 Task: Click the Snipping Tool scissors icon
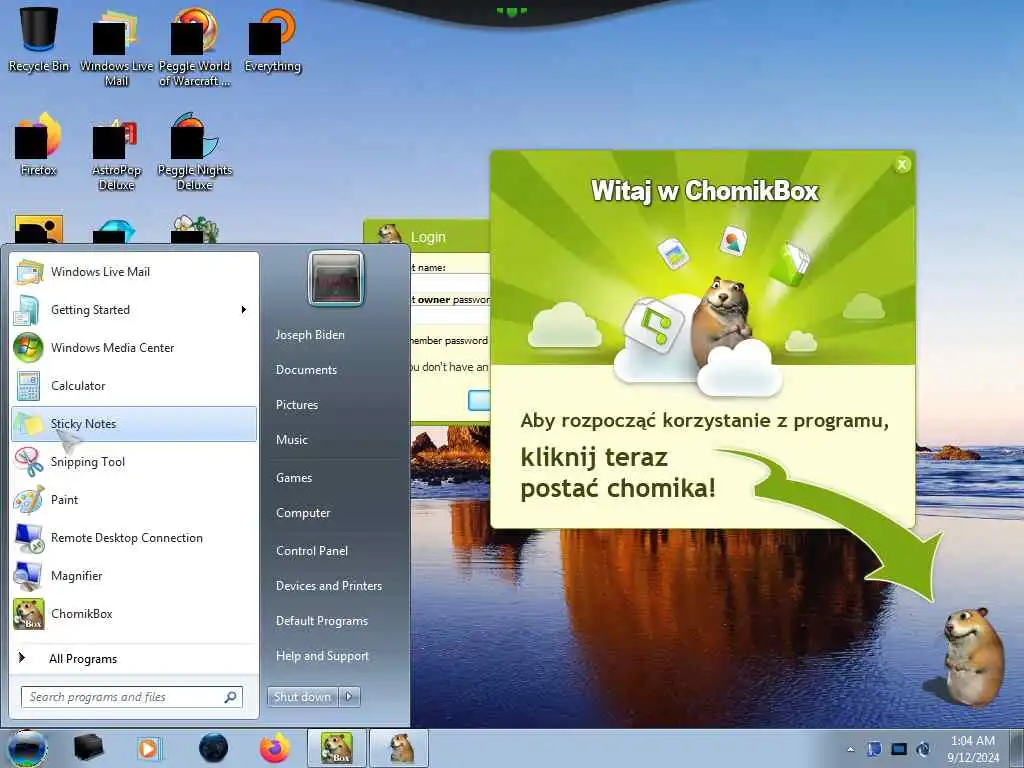click(x=29, y=462)
